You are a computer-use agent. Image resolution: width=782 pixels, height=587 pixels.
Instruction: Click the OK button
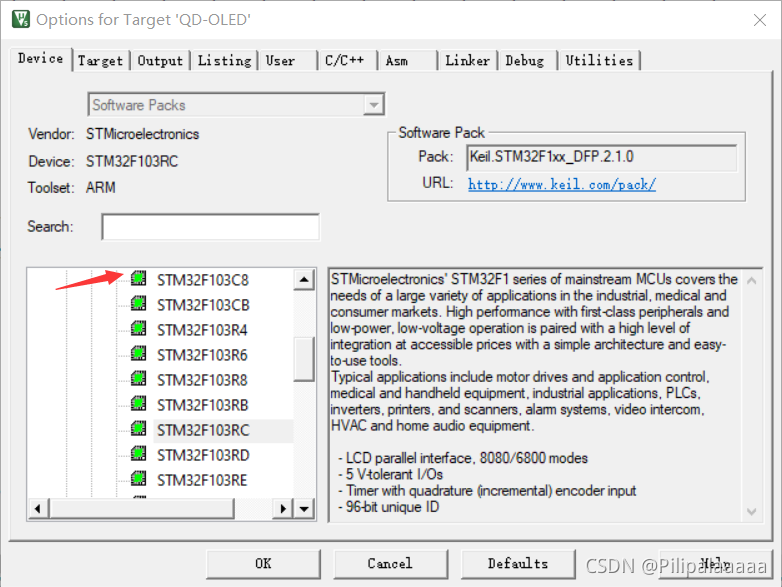[x=263, y=564]
